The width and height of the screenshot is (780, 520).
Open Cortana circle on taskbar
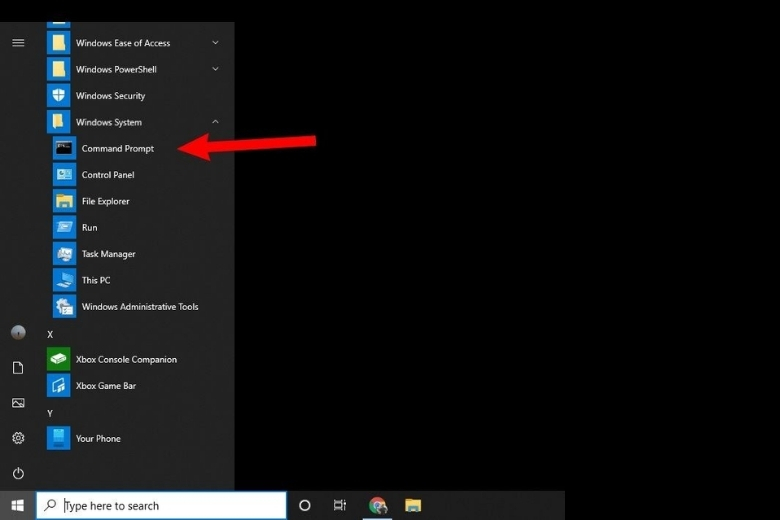pyautogui.click(x=304, y=506)
